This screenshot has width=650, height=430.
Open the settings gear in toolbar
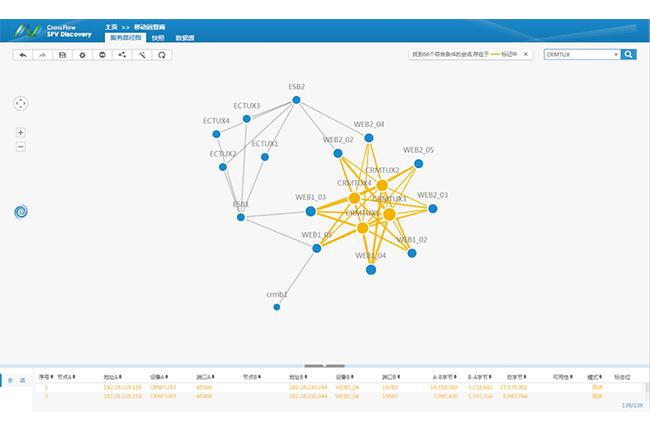(82, 55)
